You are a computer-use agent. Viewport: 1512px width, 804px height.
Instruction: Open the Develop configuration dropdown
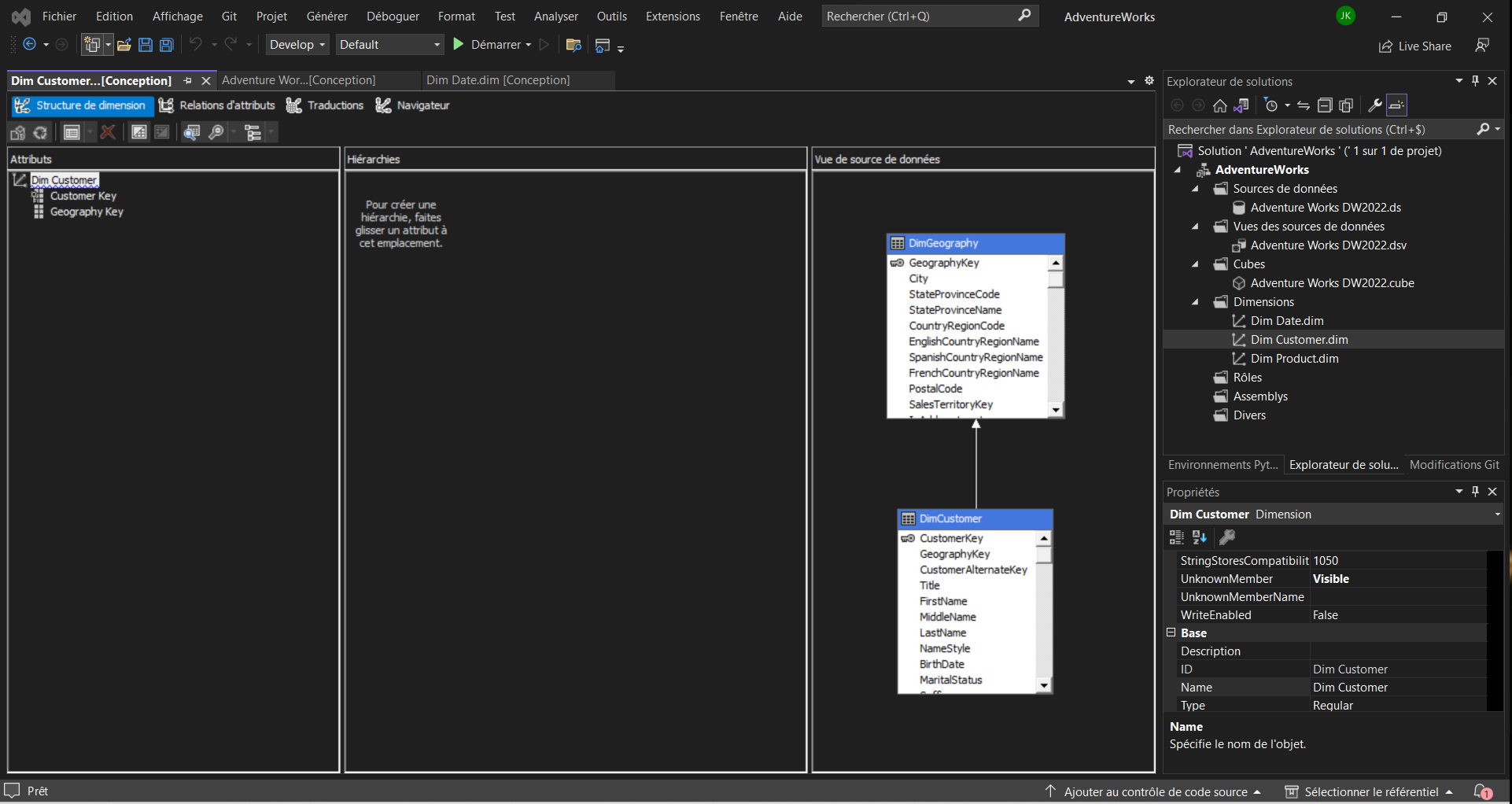(297, 45)
